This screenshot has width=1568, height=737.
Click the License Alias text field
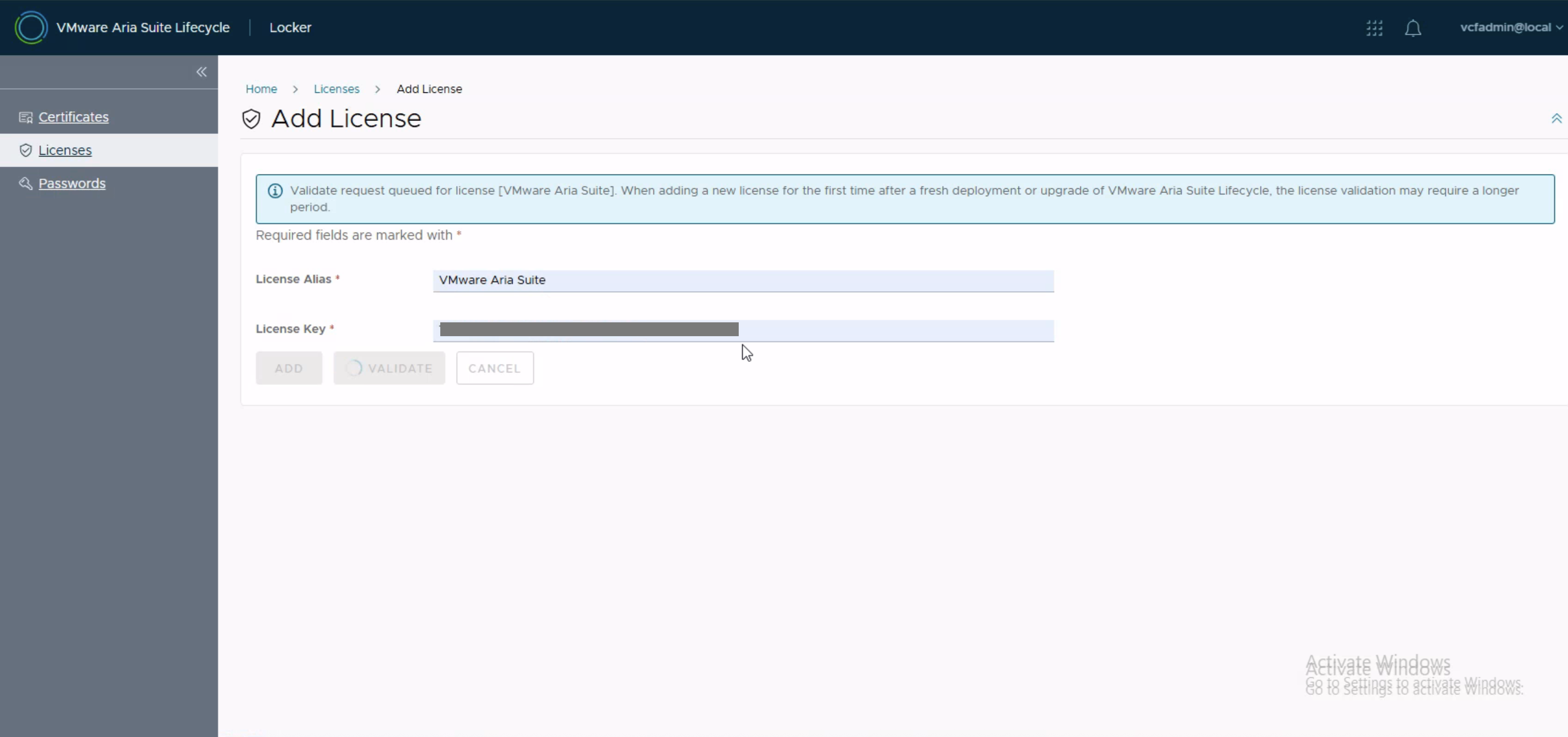coord(742,281)
